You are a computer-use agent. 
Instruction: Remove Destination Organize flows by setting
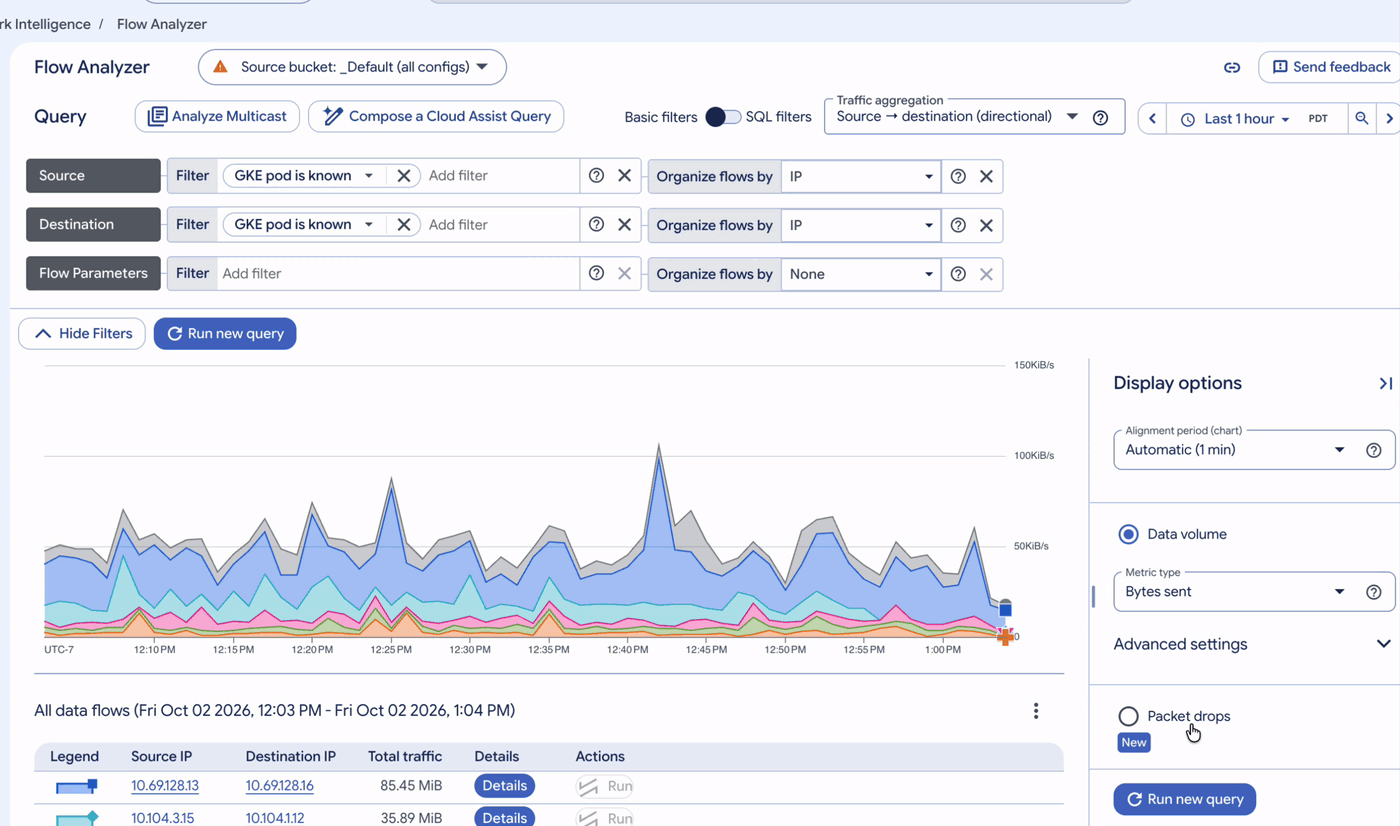(986, 225)
